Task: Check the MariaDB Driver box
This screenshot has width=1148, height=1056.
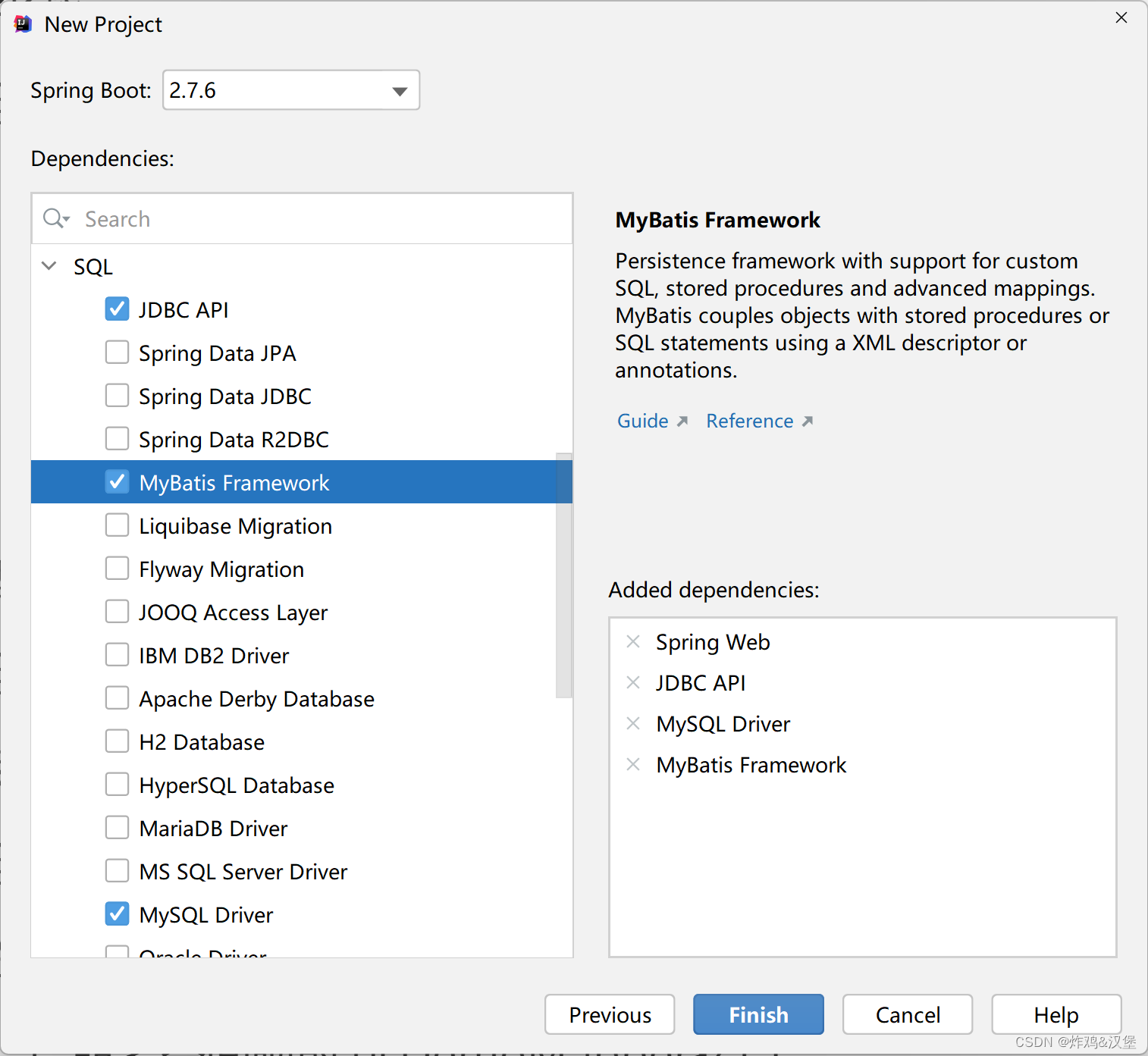Action: (117, 828)
